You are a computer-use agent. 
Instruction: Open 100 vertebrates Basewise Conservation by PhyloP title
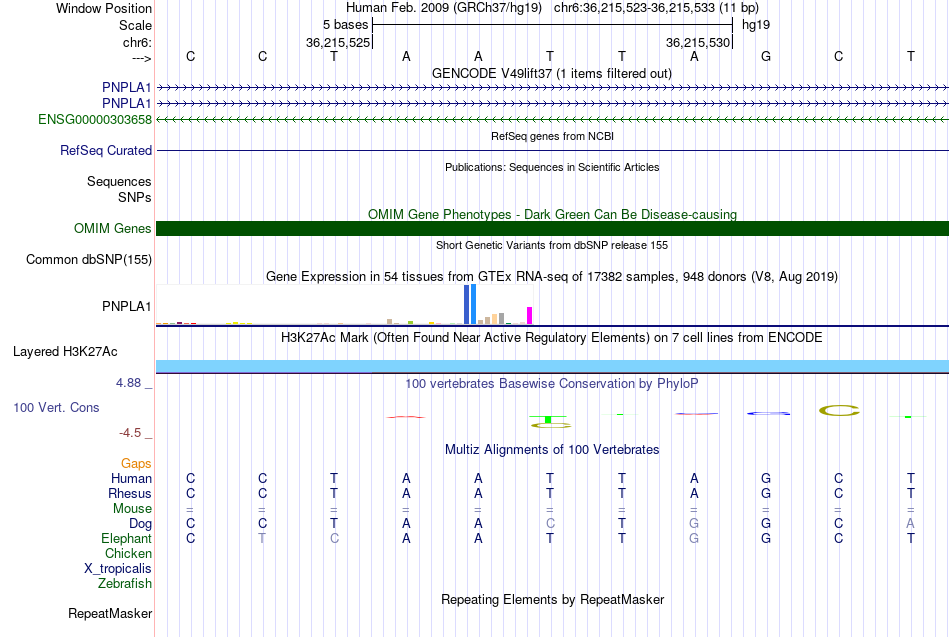pos(552,384)
